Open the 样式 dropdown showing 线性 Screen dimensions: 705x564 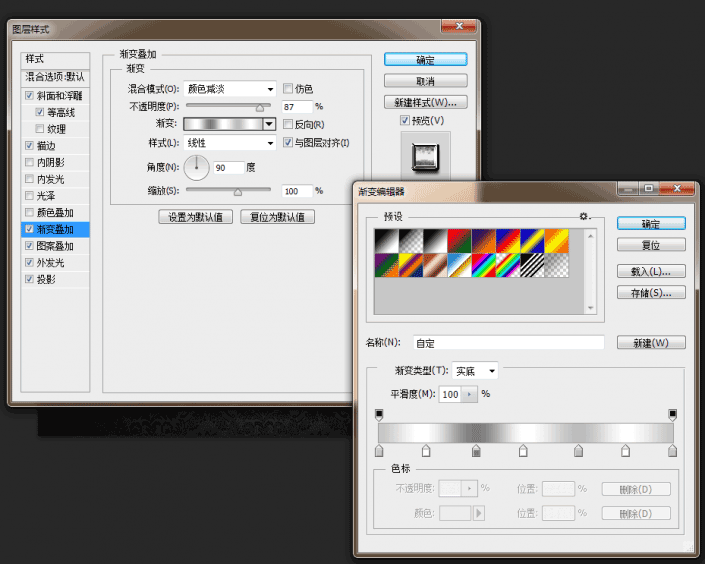(x=230, y=143)
